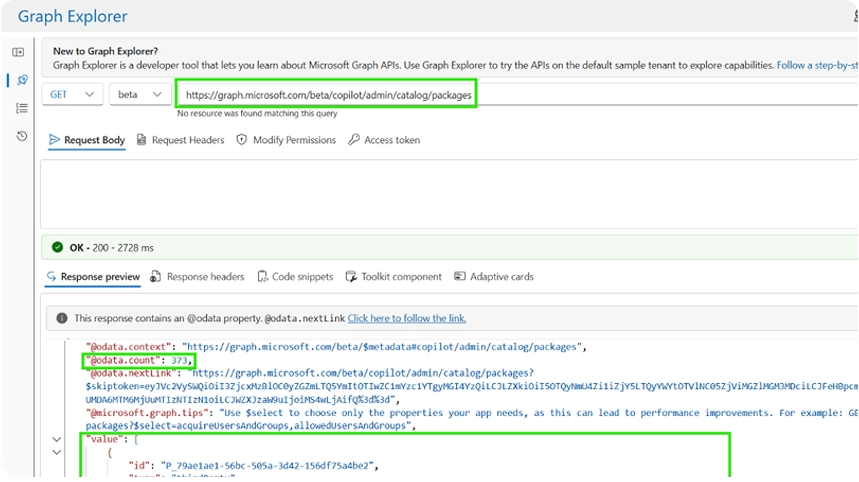Switch to the Modify Permissions tab
Screen dimensions: 859x482
point(286,140)
